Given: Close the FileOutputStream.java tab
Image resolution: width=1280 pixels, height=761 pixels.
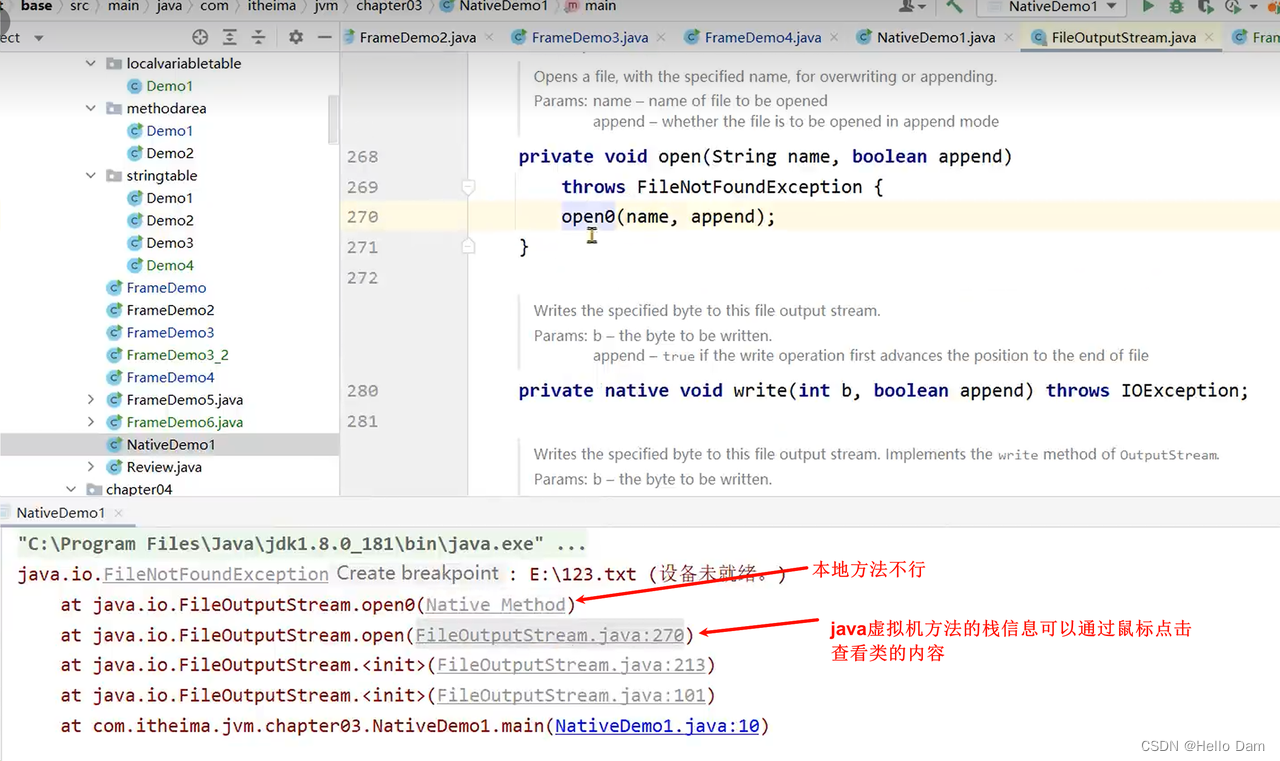Looking at the screenshot, I should (x=1209, y=38).
